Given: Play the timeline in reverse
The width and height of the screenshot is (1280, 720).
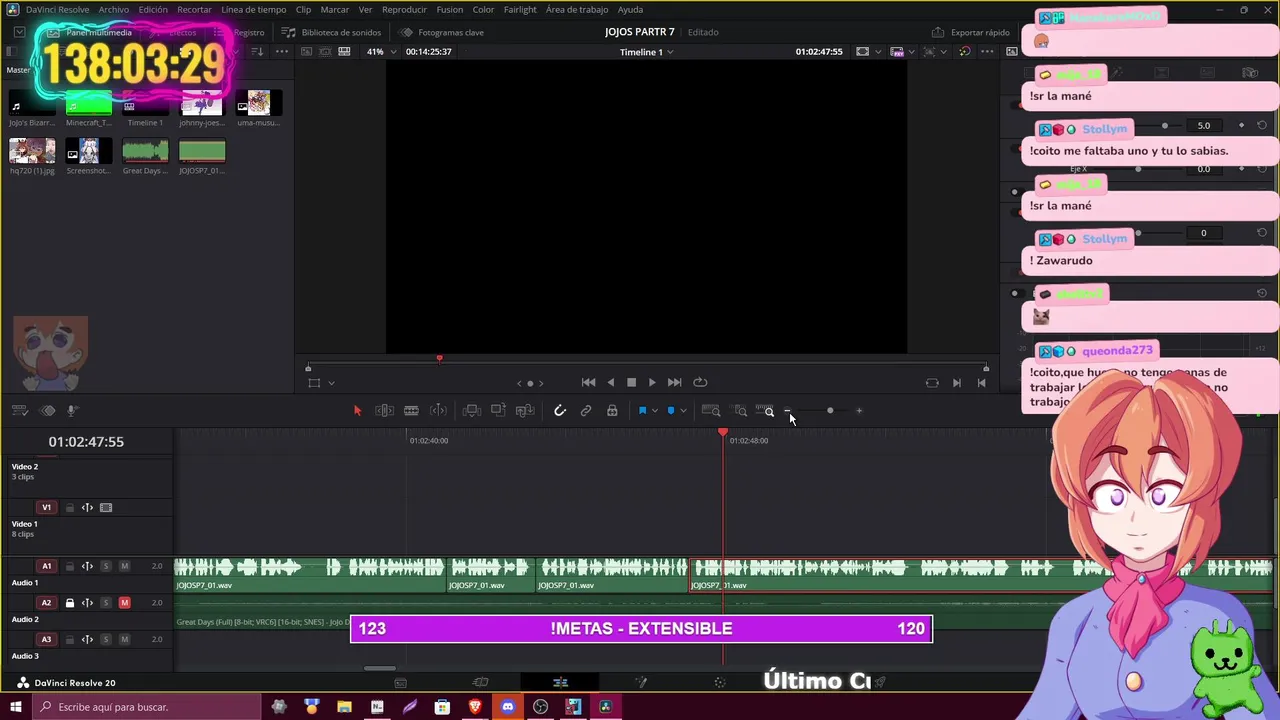Looking at the screenshot, I should pyautogui.click(x=610, y=382).
